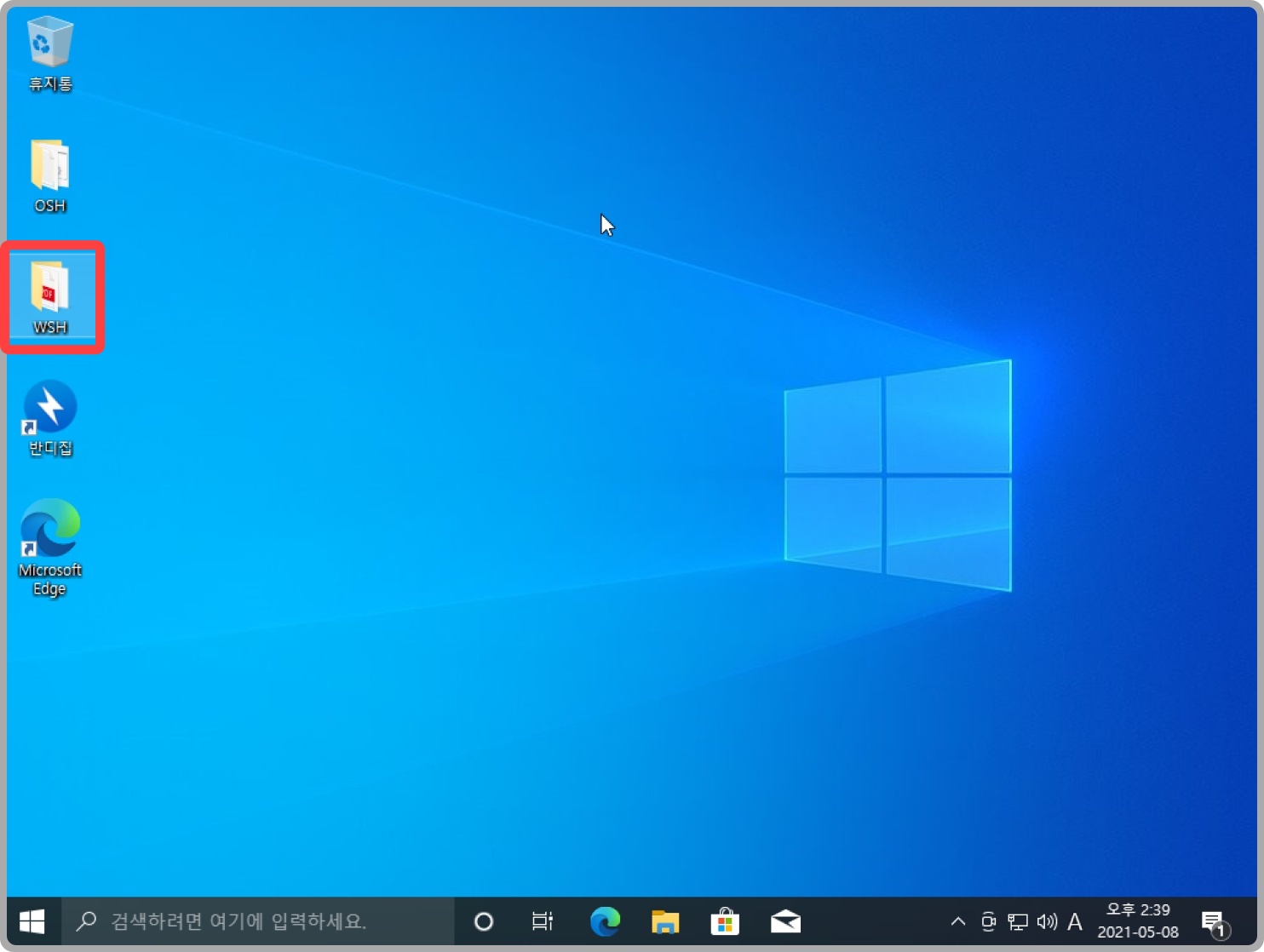Open the Mail app on taskbar
This screenshot has height=952, width=1264.
click(x=785, y=921)
